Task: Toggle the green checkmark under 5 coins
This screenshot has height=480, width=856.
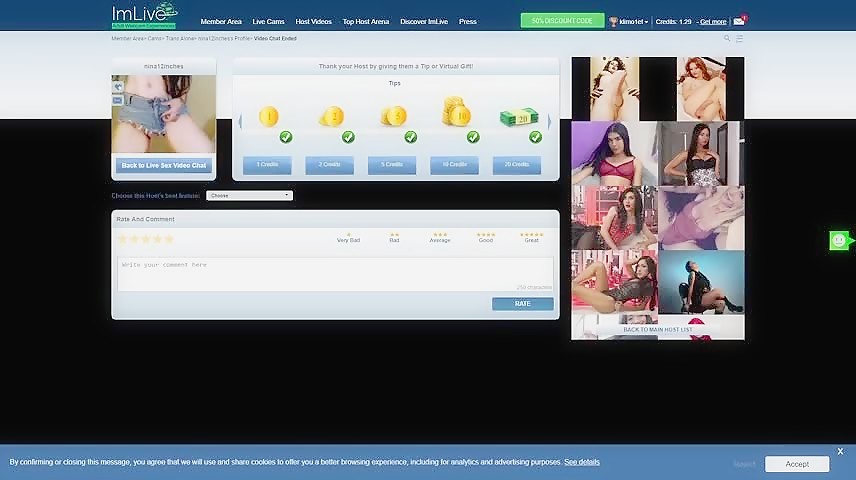Action: [x=411, y=137]
